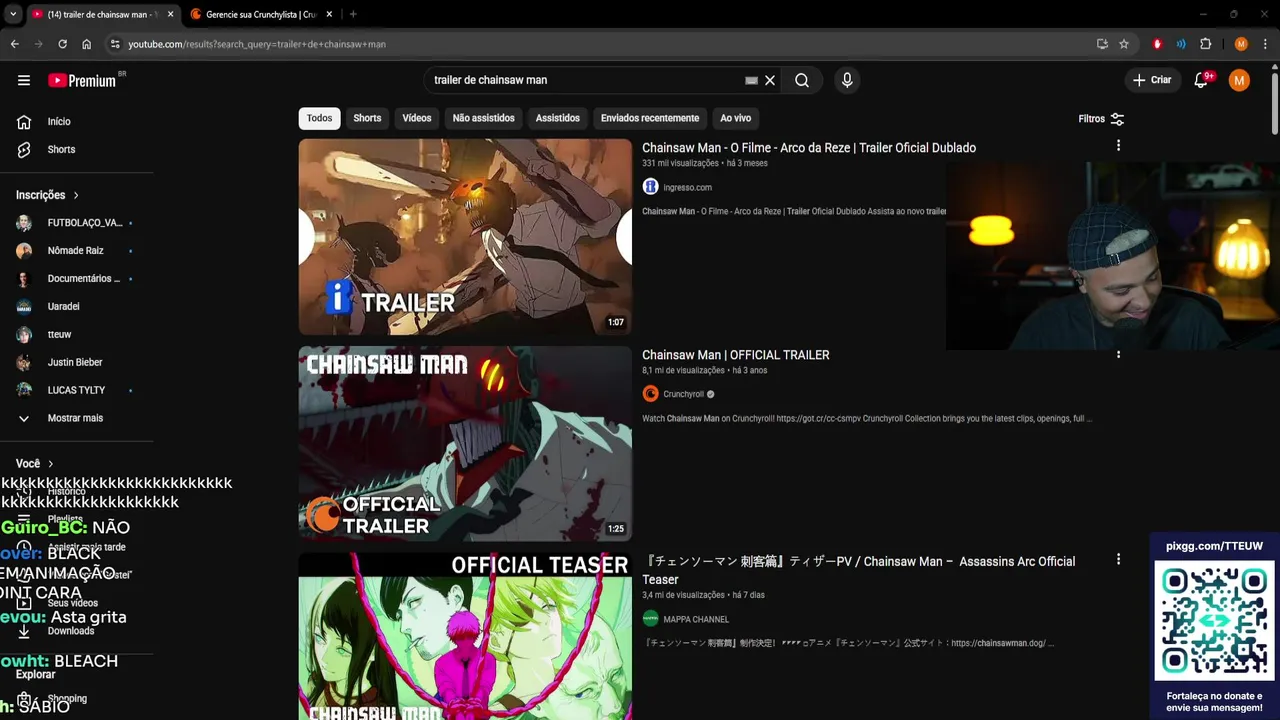Screen dimensions: 1280x720
Task: Open the LUCAS TYLTY subscription channel
Action: pos(77,390)
